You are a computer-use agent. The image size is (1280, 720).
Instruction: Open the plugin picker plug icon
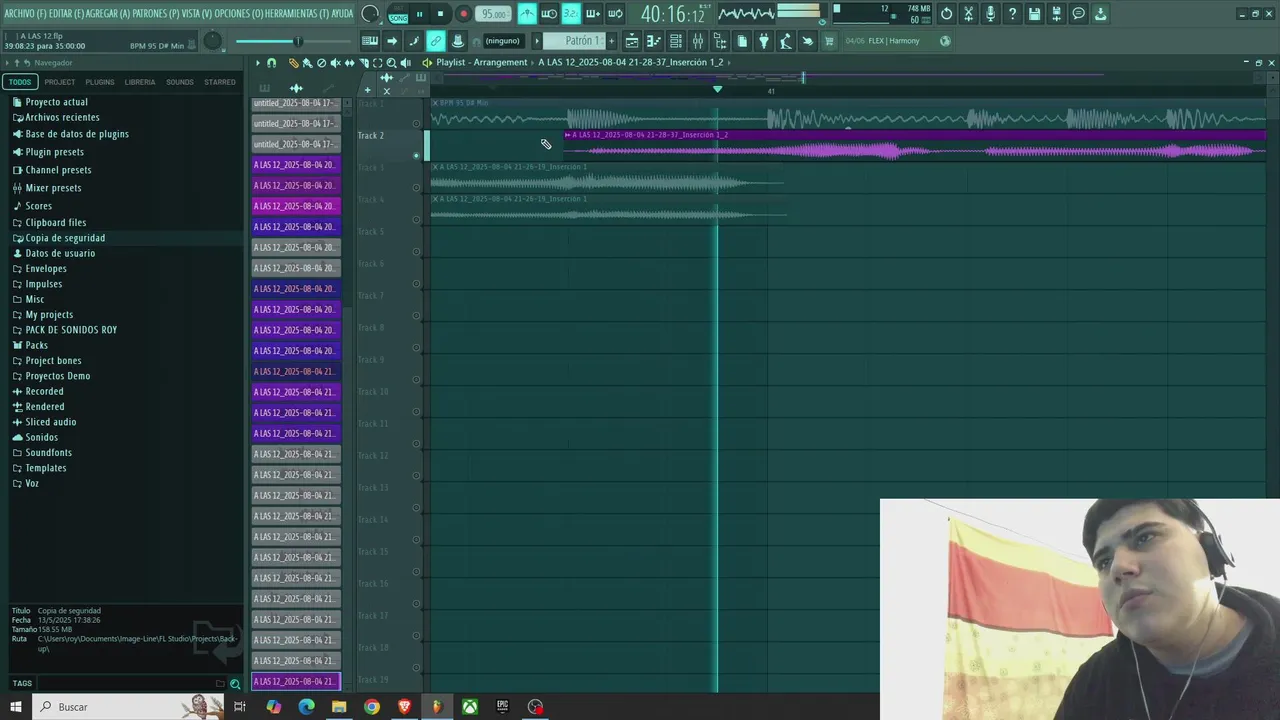pos(763,41)
